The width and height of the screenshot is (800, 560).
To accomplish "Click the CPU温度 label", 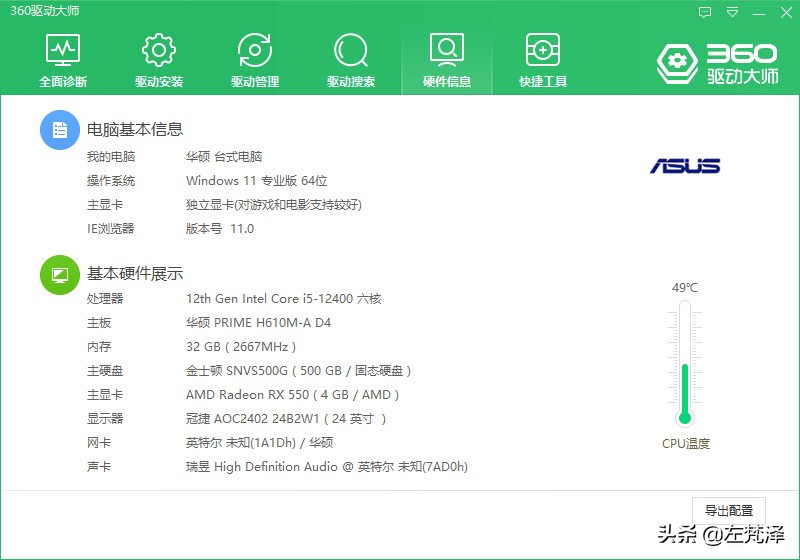I will pyautogui.click(x=686, y=444).
